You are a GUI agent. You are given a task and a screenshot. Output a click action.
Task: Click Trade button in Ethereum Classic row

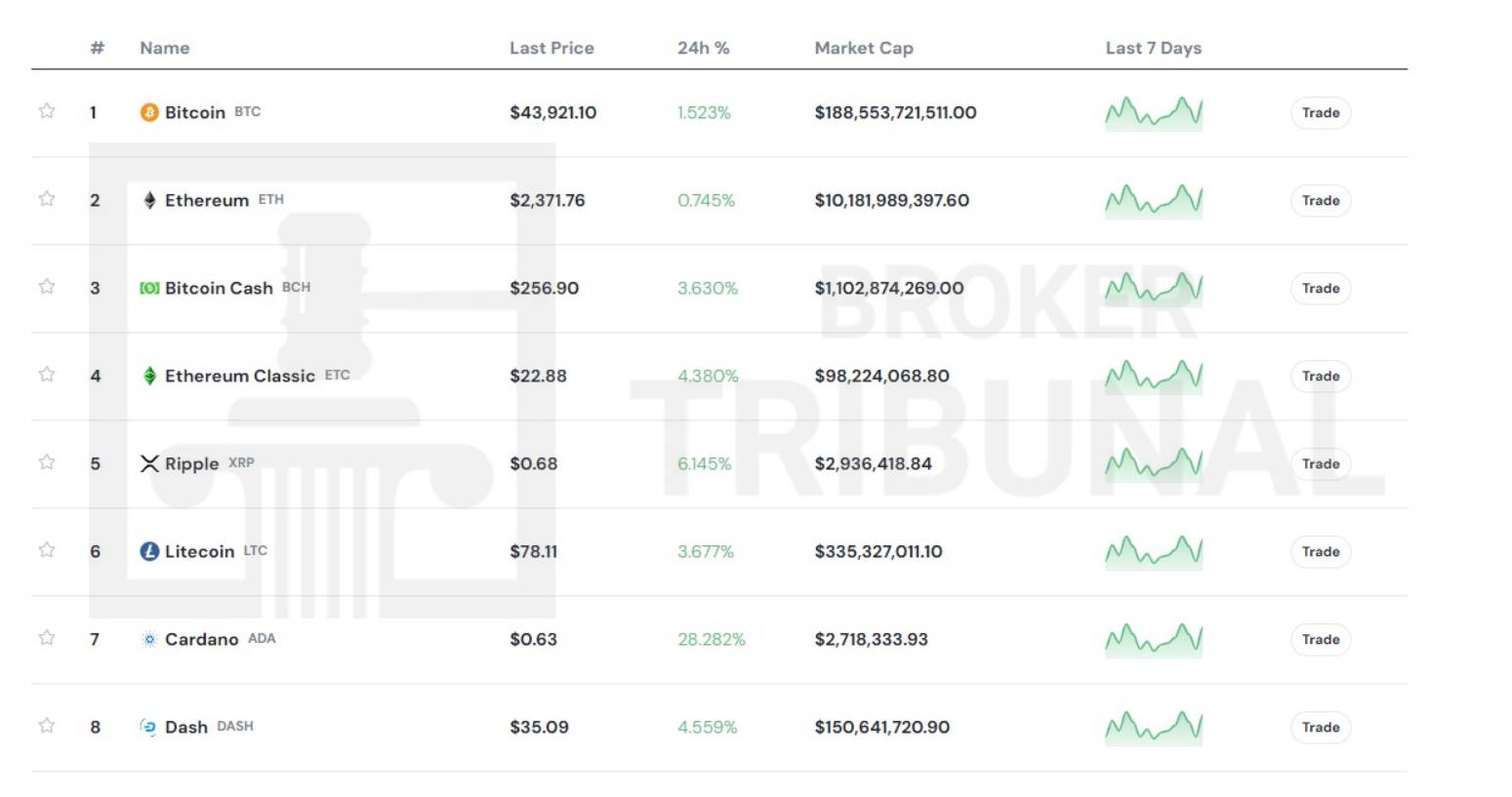coord(1321,376)
